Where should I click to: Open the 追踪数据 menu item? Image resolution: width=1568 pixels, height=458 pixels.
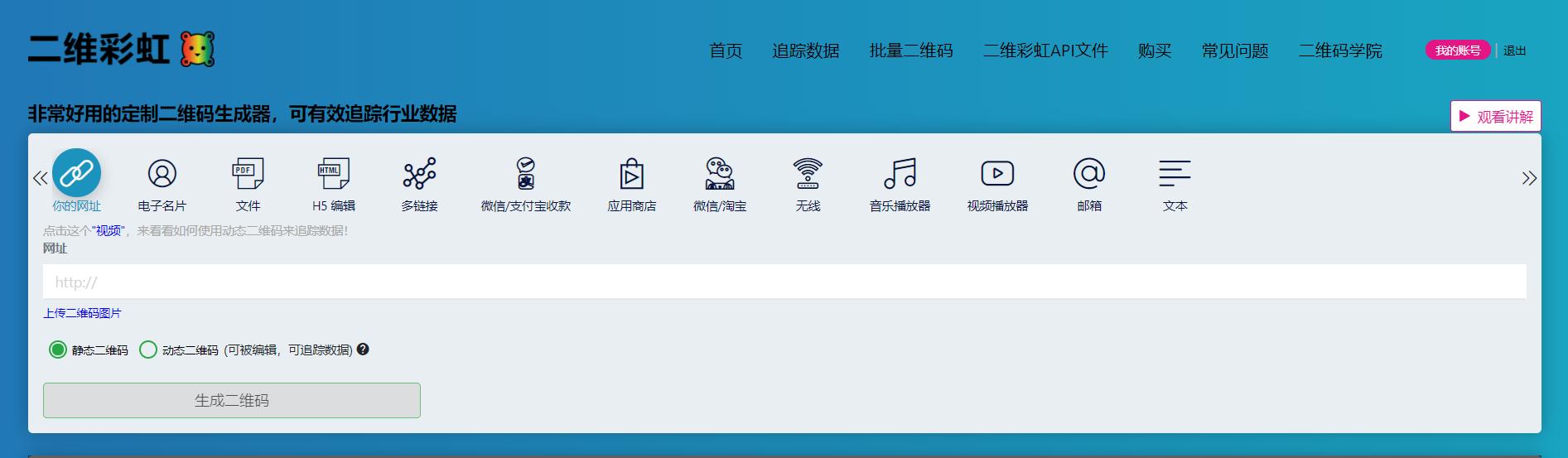(x=806, y=51)
